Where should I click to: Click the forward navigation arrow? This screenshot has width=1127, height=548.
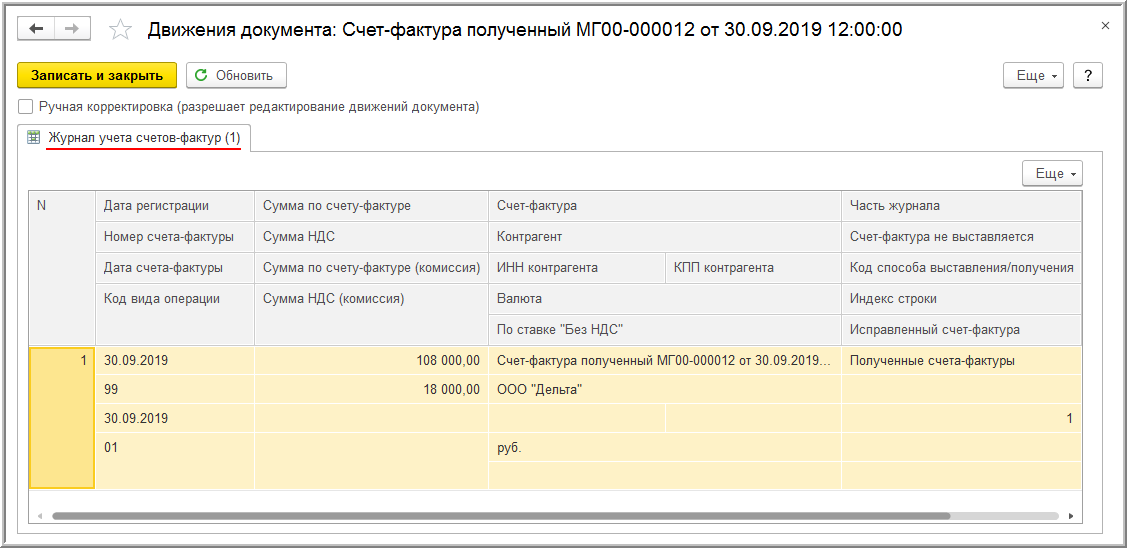(x=71, y=29)
